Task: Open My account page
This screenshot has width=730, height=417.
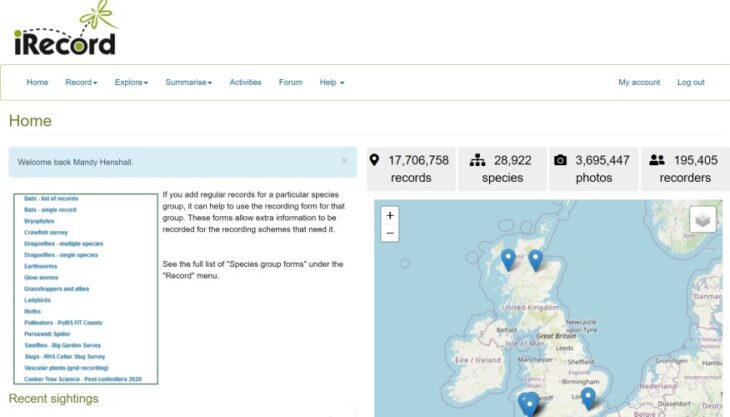Action: click(x=639, y=82)
